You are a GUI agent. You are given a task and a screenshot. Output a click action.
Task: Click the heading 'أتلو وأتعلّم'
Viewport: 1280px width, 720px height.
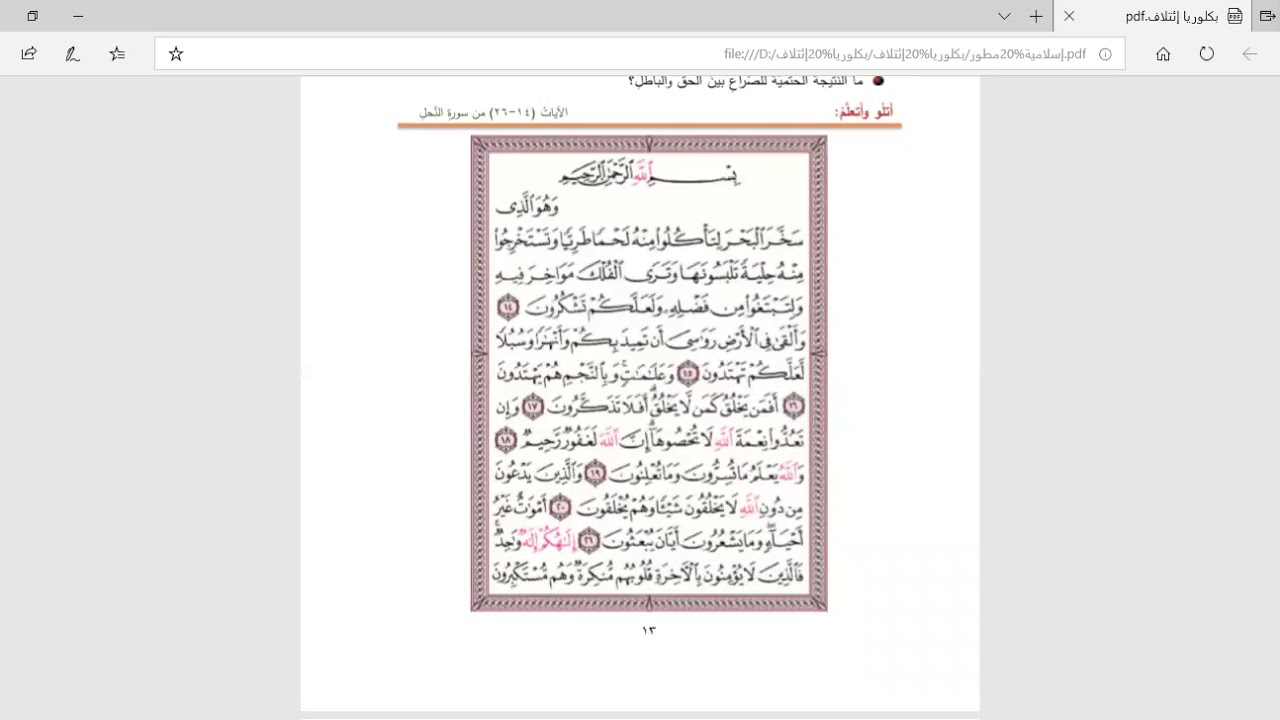click(x=864, y=111)
